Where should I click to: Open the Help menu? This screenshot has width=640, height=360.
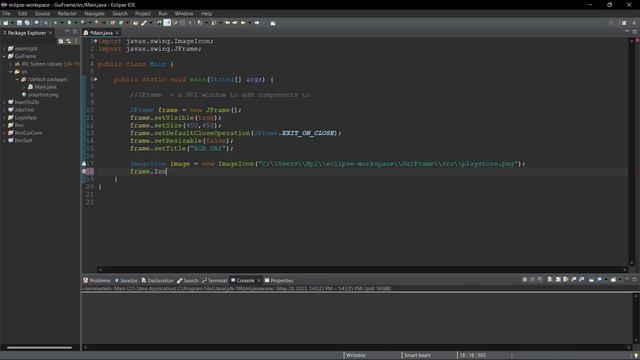(206, 13)
